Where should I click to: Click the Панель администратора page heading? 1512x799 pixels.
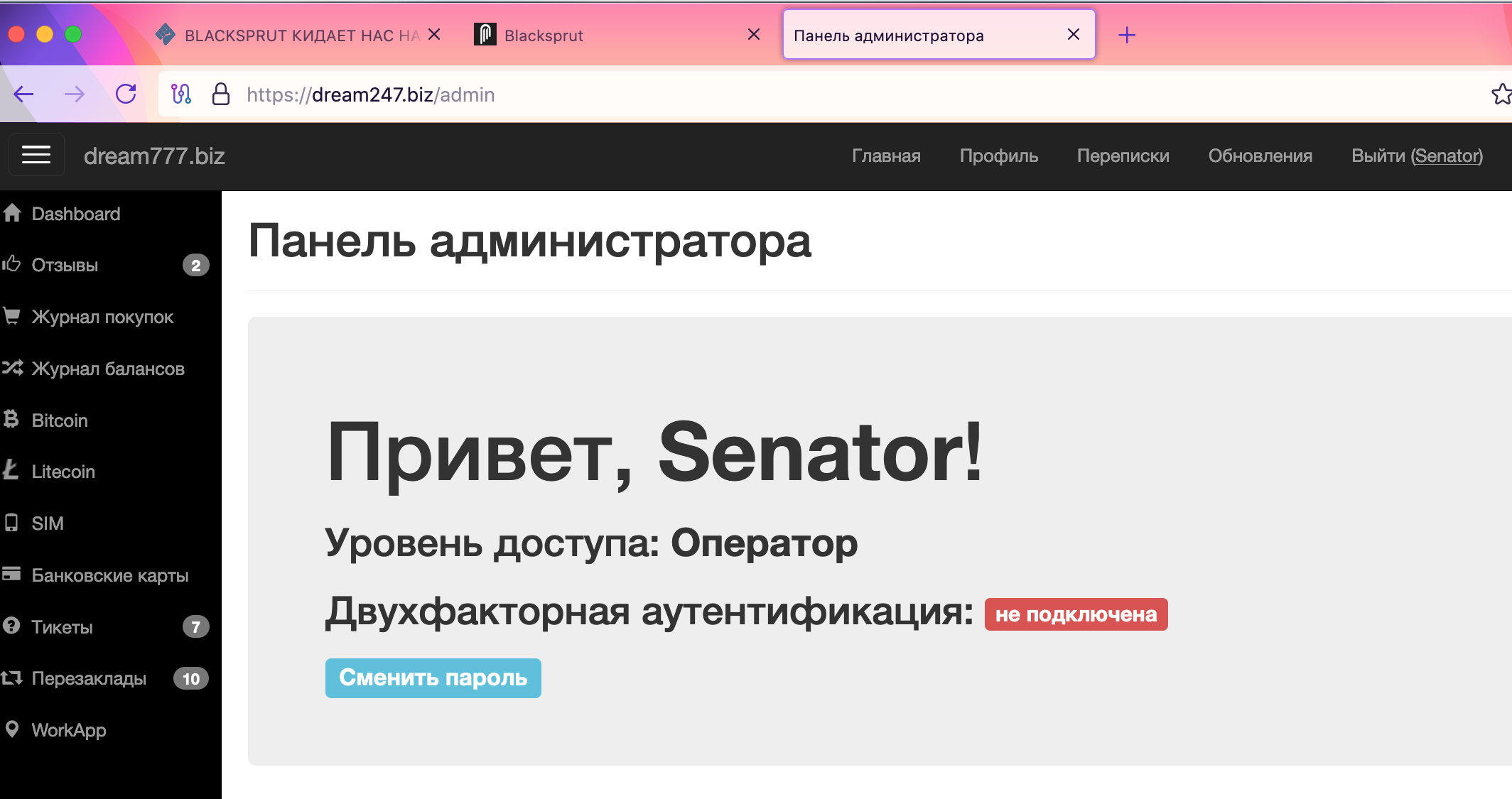point(530,241)
